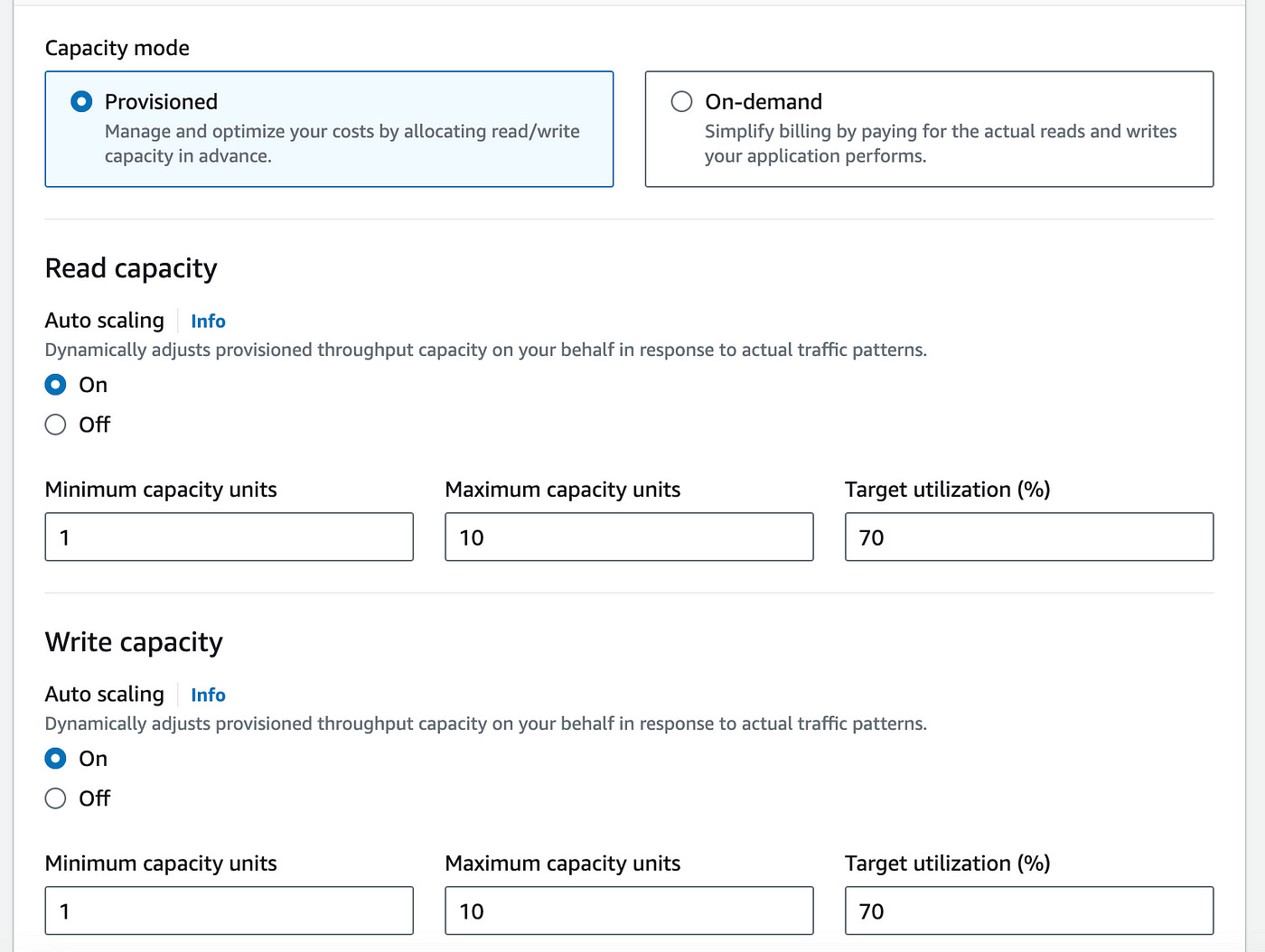
Task: Open Info link beside Write capacity Auto scaling
Action: [208, 695]
